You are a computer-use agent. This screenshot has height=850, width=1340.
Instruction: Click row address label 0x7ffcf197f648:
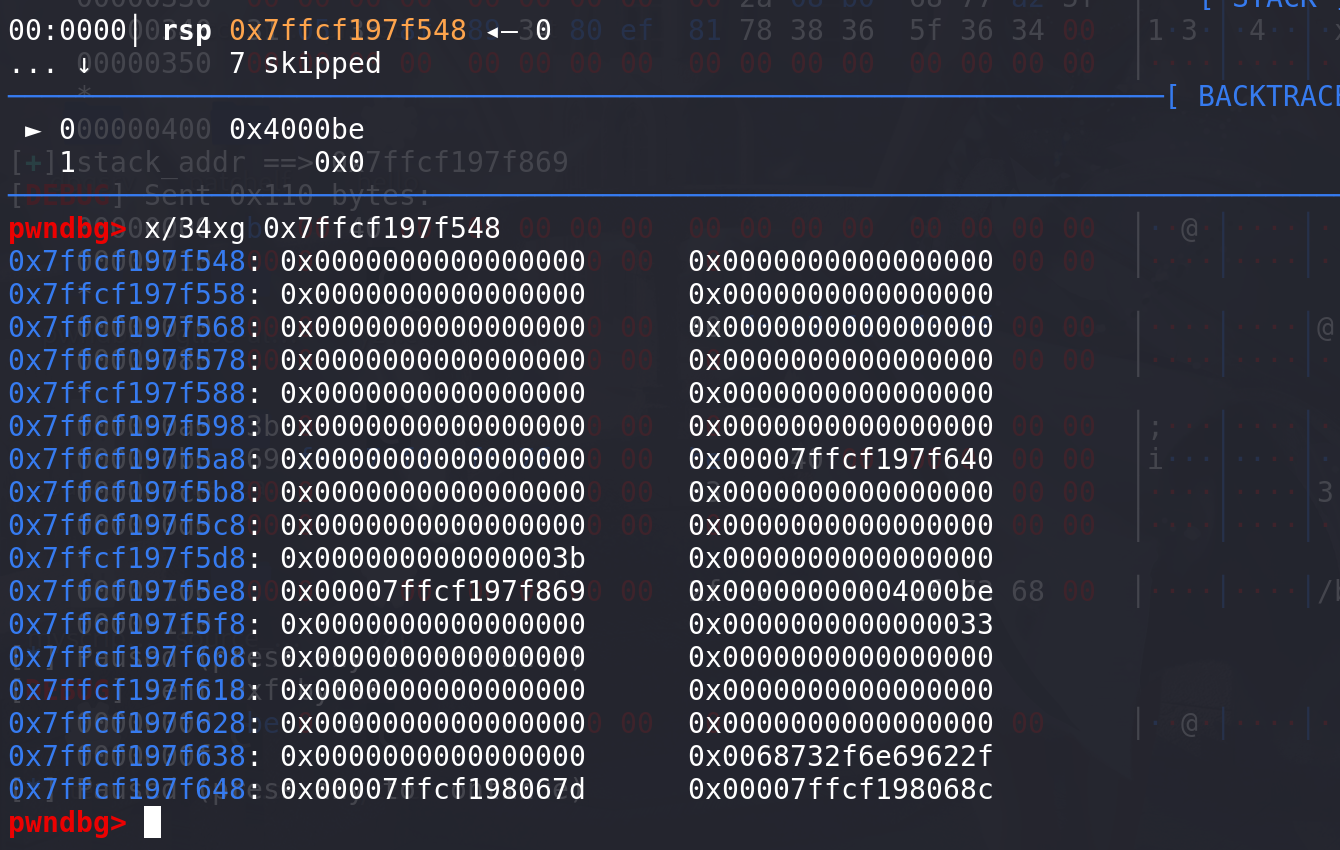[x=135, y=790]
